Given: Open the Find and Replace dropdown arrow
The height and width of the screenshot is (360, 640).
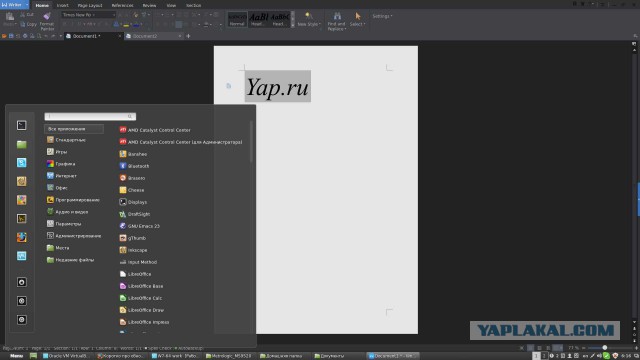Looking at the screenshot, I should tap(345, 29).
